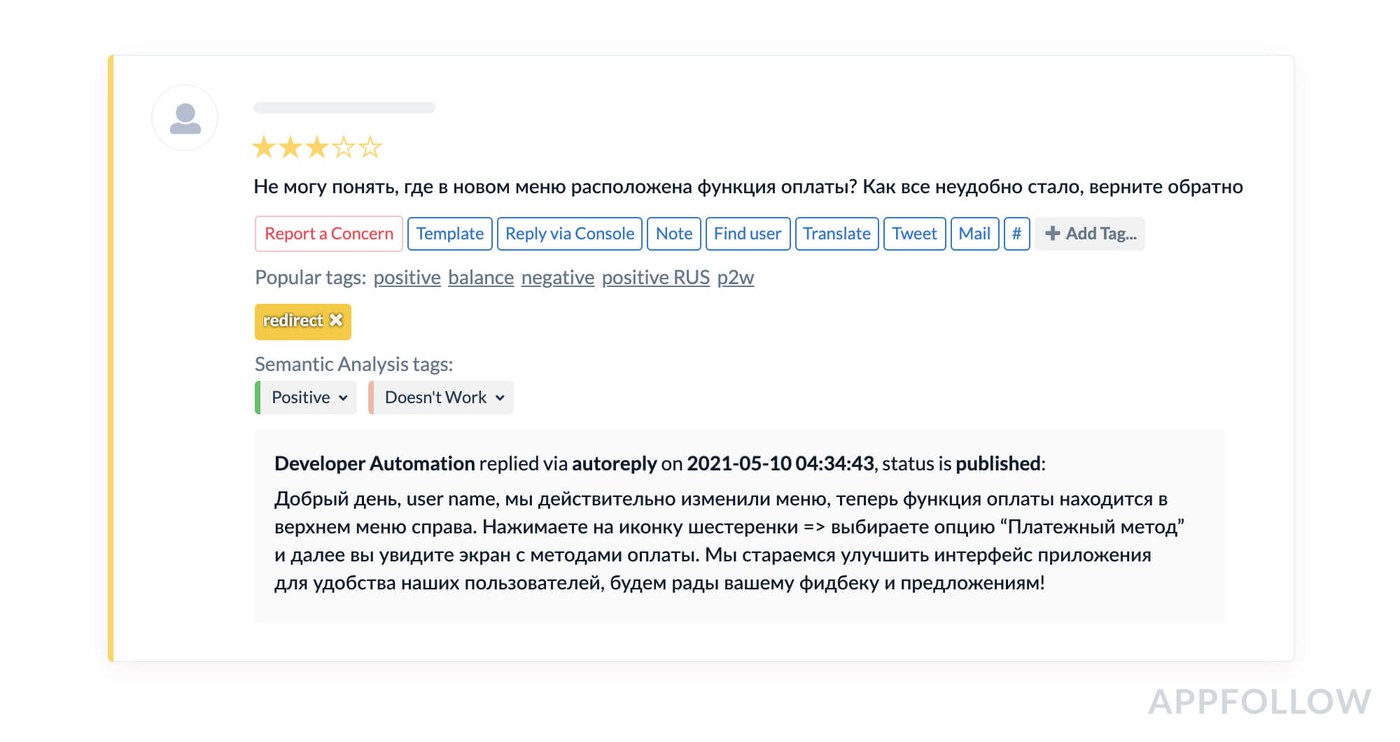Remove the redirect tag with the X
The width and height of the screenshot is (1400, 742).
(336, 320)
